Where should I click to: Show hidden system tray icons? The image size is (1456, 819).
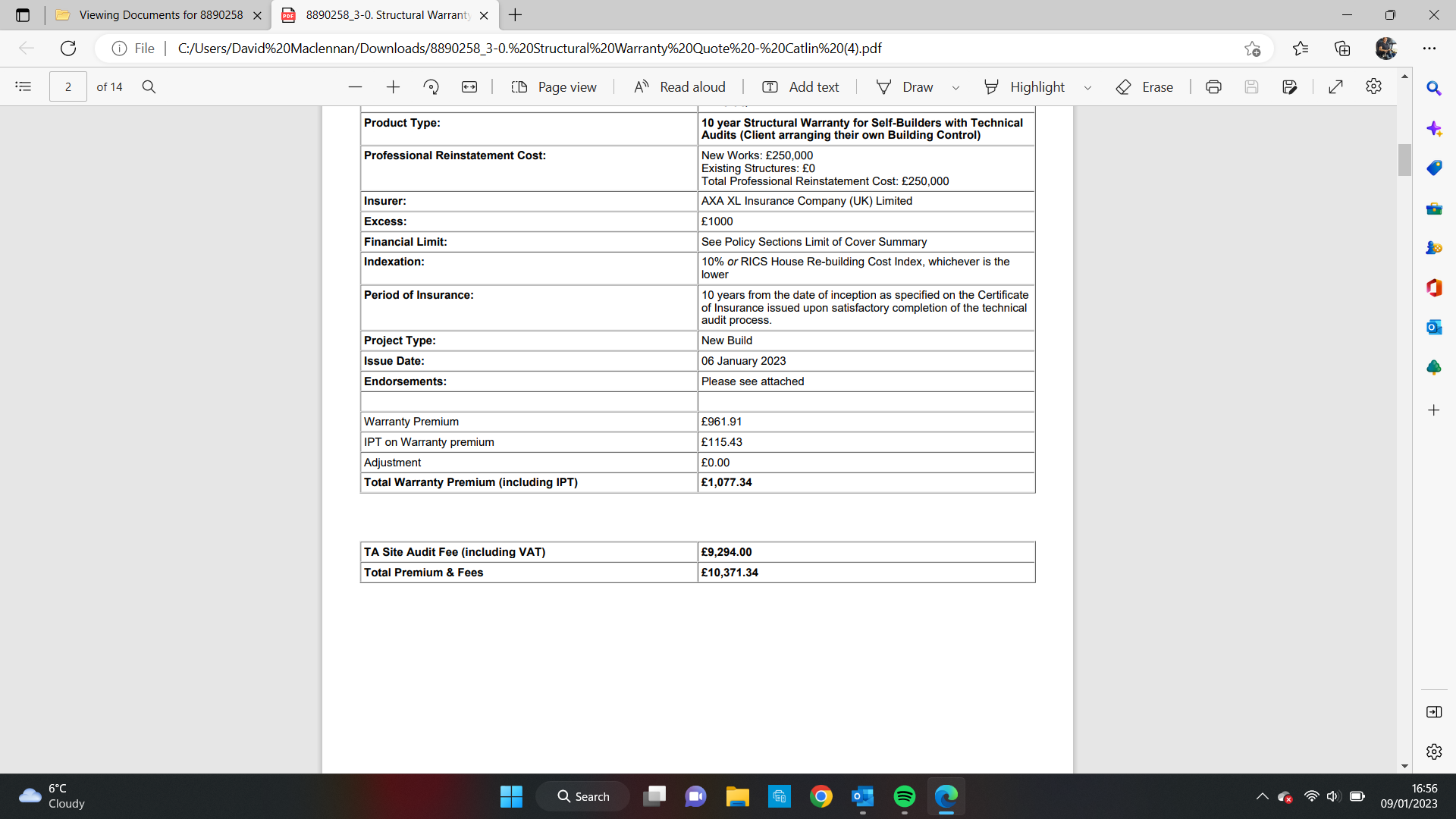(x=1262, y=796)
